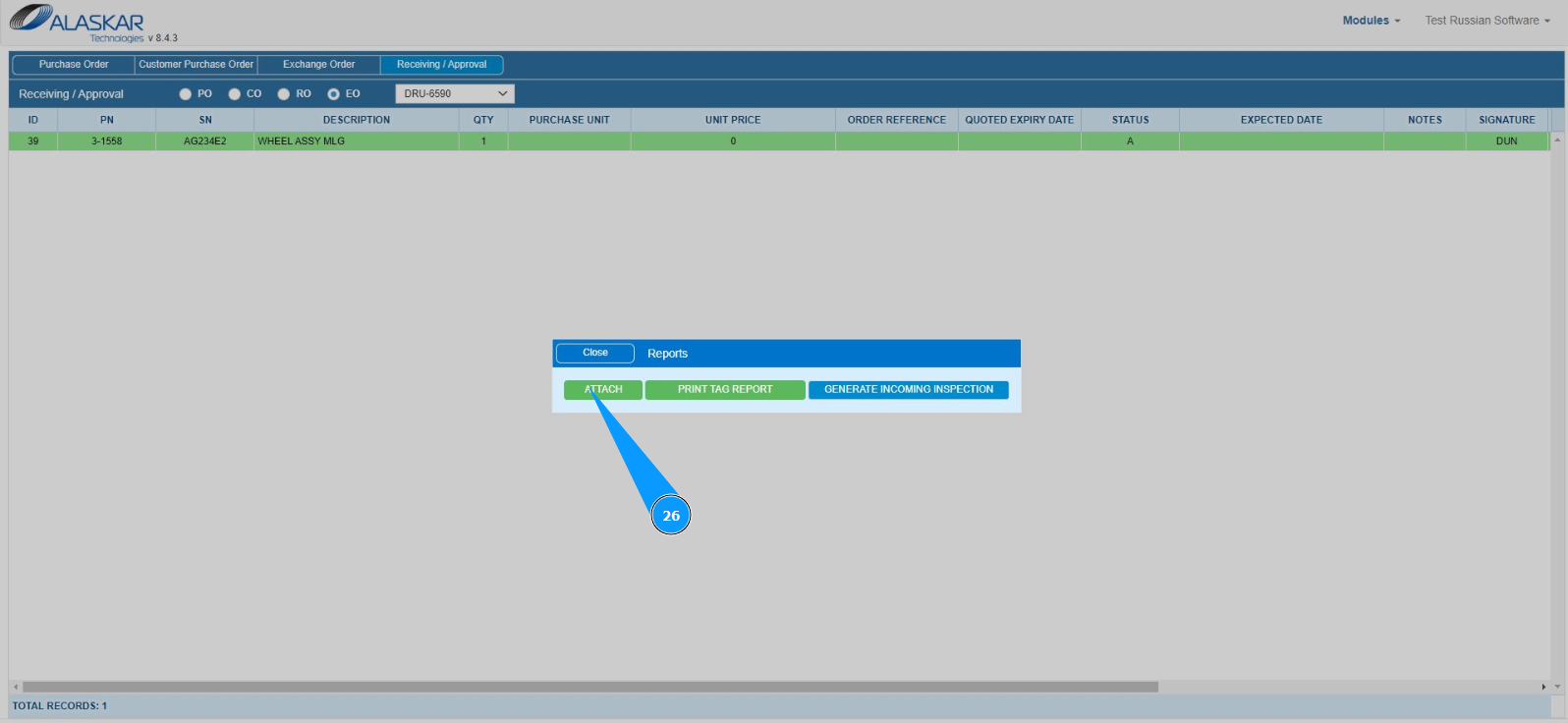The width and height of the screenshot is (1568, 723).
Task: Open the Exchange Order tab
Action: click(x=319, y=65)
